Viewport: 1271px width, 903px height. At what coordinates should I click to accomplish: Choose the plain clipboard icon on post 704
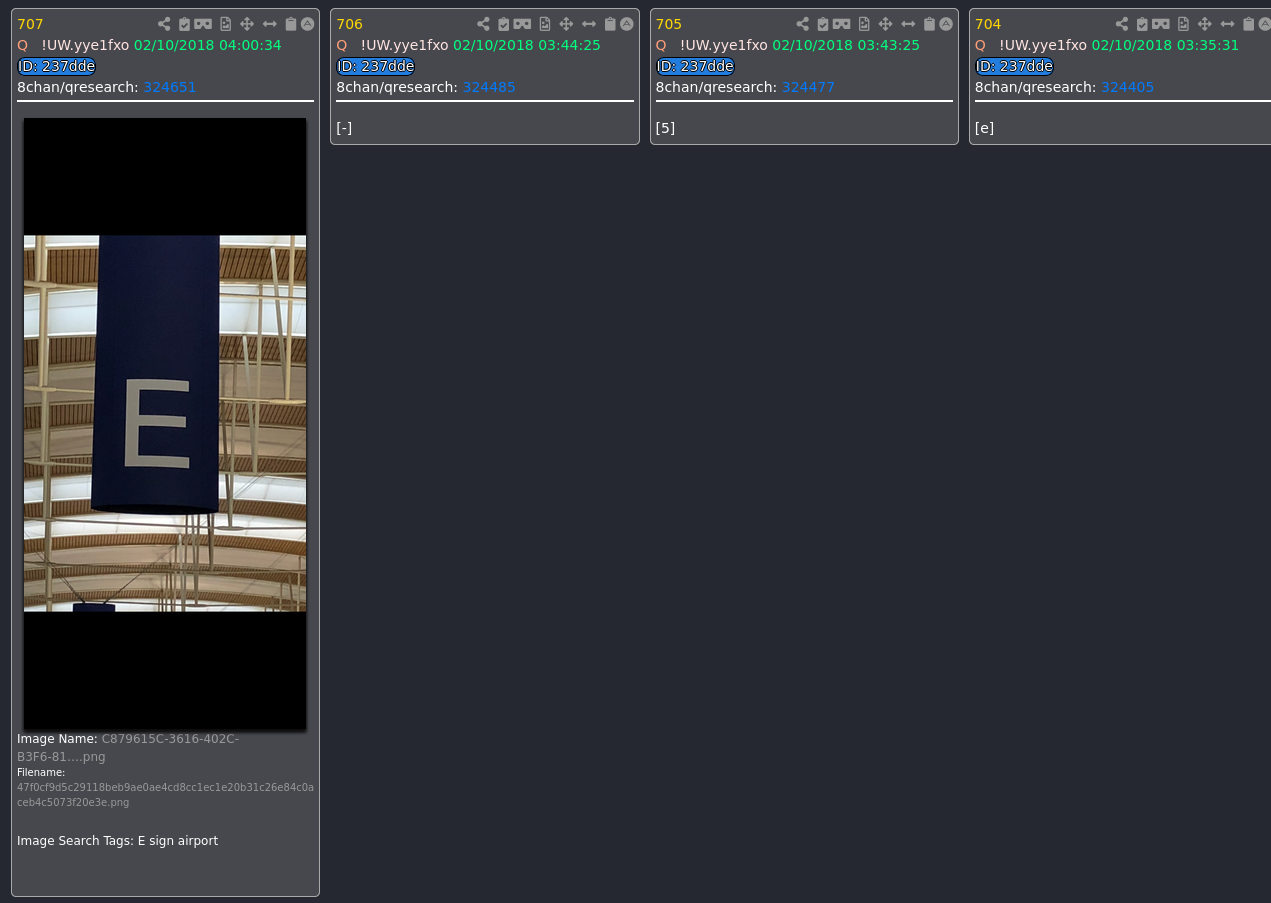pos(1248,24)
